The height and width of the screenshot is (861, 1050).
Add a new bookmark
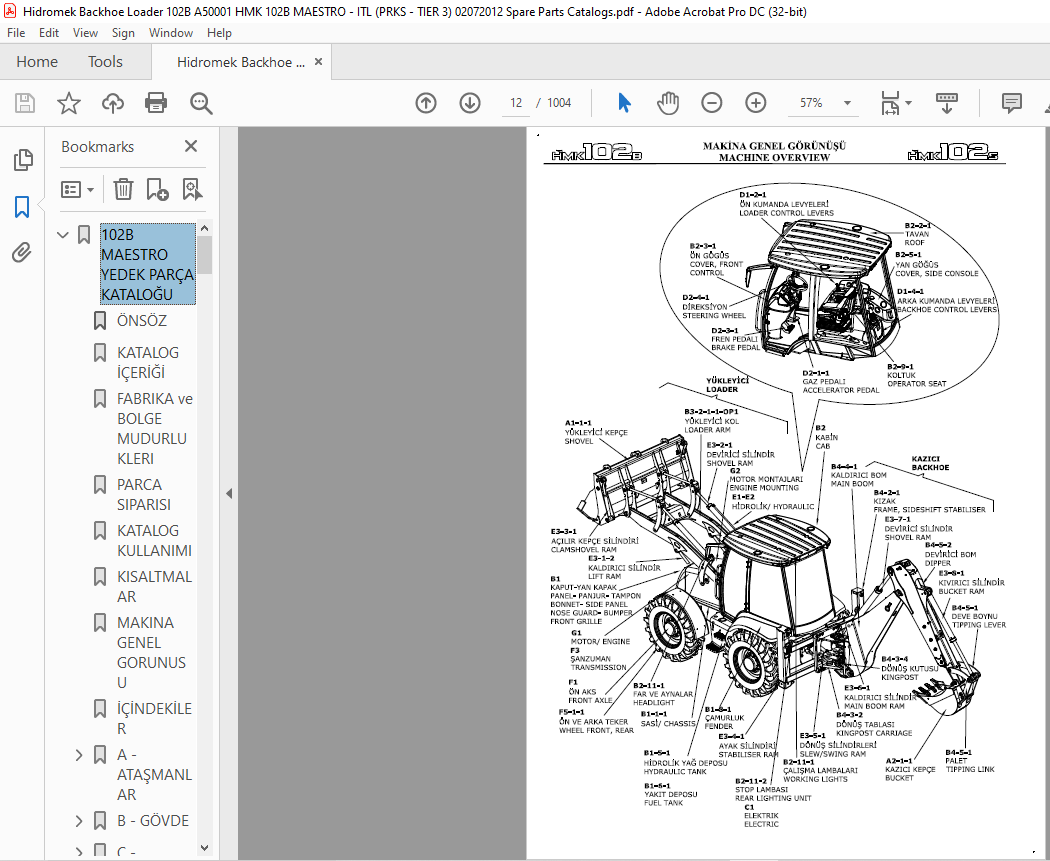(157, 189)
